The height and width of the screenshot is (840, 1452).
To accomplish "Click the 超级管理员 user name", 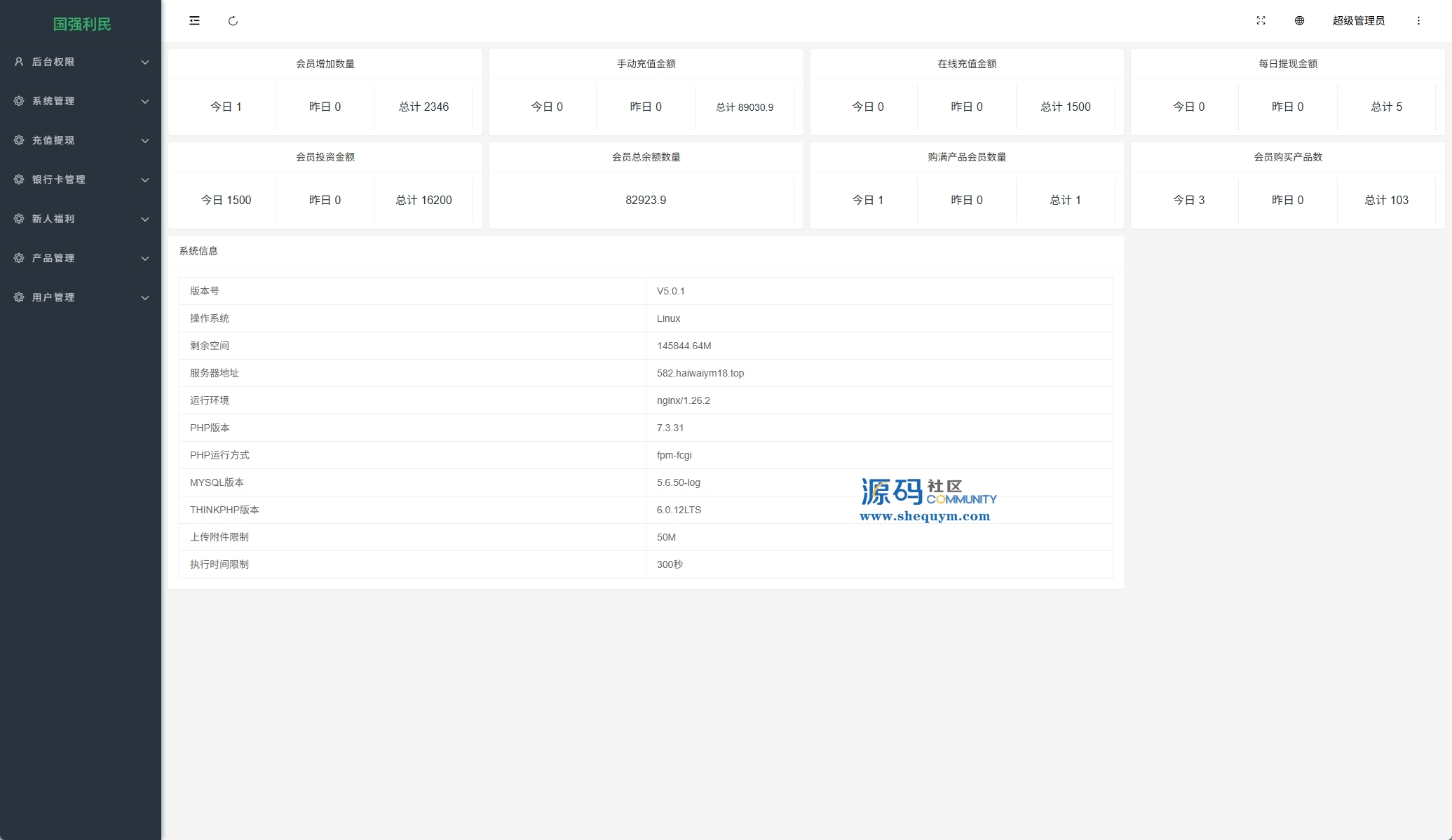I will tap(1358, 21).
